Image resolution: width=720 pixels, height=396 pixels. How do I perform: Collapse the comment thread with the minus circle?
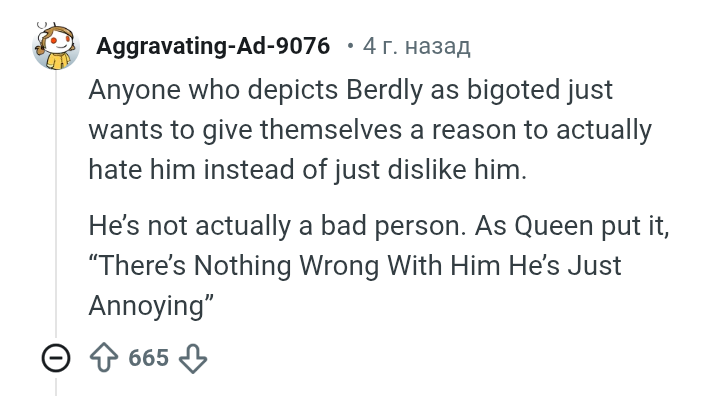point(56,358)
